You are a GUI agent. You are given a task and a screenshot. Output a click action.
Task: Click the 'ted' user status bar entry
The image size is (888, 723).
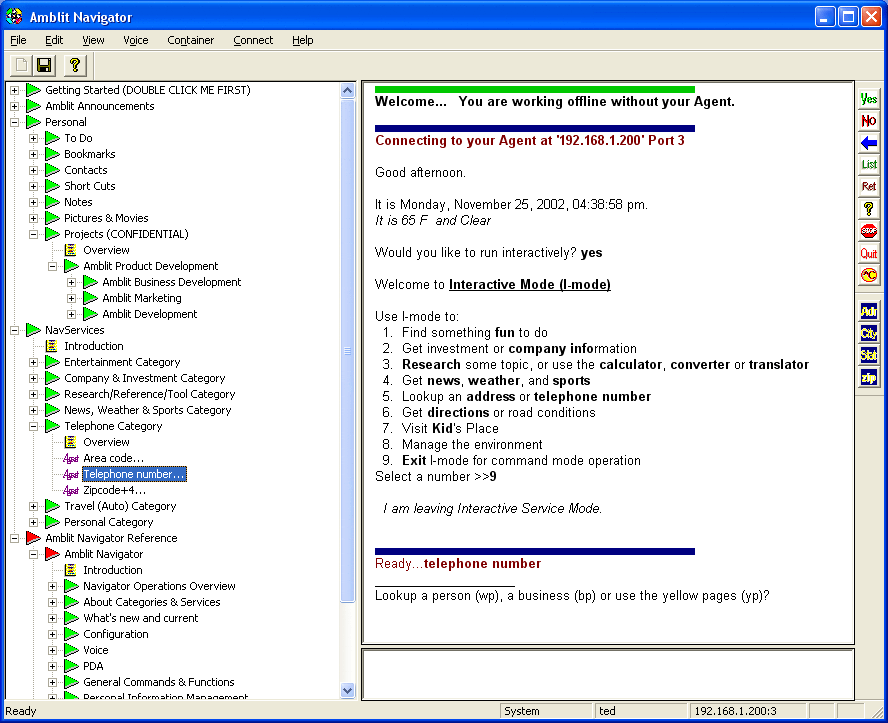(x=640, y=711)
